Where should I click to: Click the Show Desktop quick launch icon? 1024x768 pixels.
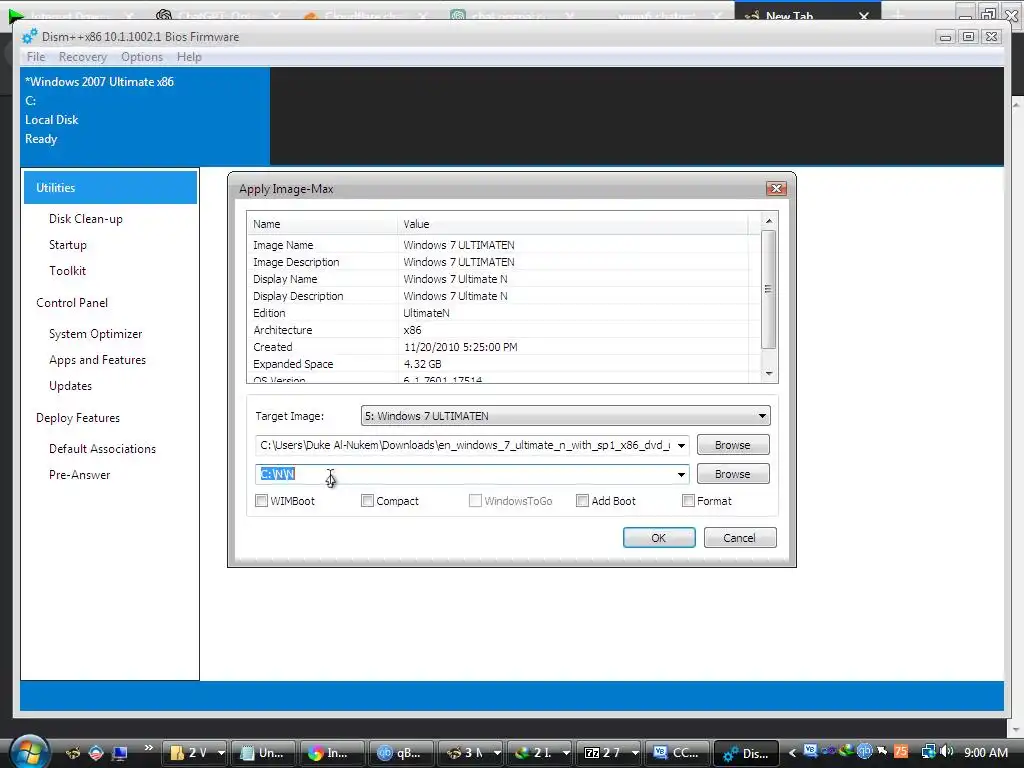click(x=120, y=753)
